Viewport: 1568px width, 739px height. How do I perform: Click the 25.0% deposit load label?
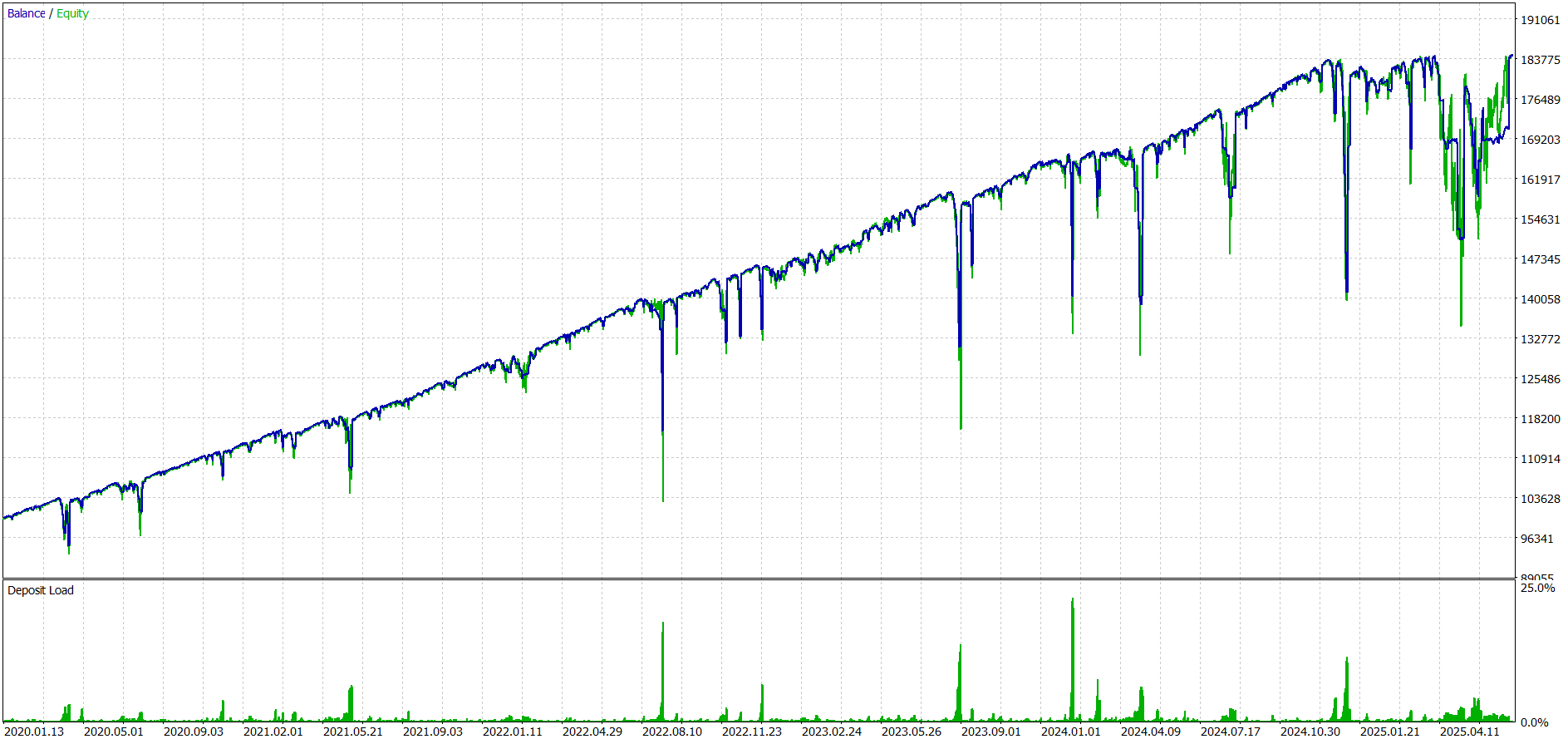1537,588
